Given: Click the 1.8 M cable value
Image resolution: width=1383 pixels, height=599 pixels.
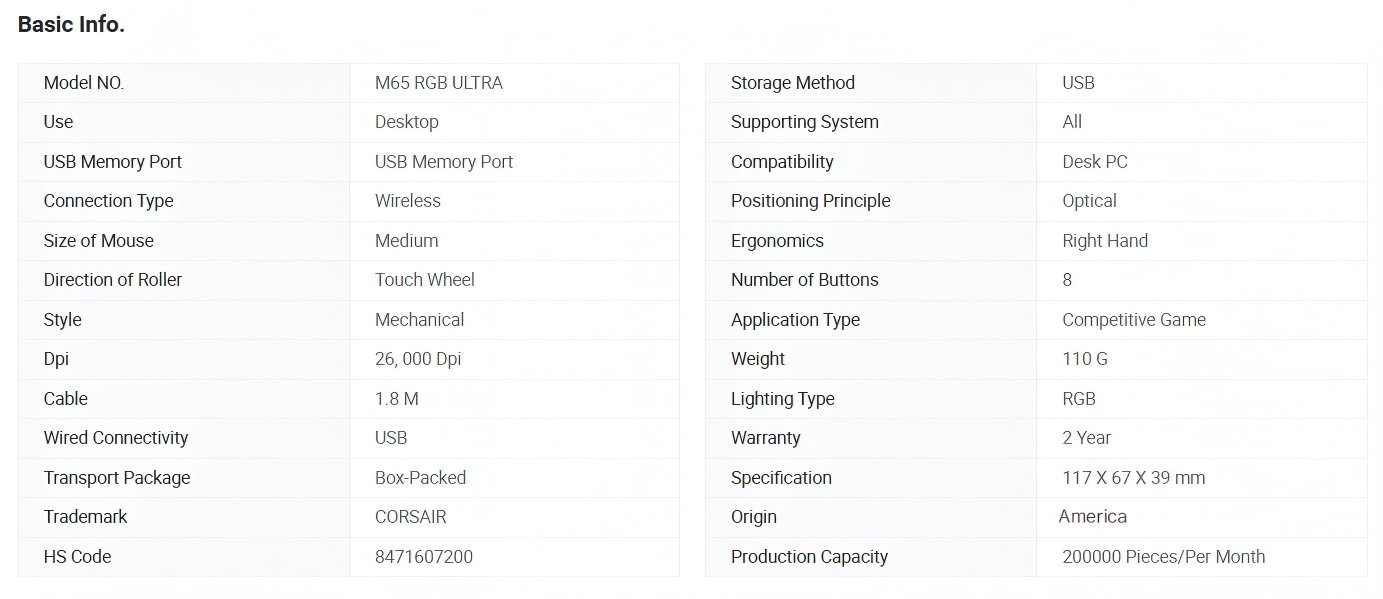Looking at the screenshot, I should (396, 399).
